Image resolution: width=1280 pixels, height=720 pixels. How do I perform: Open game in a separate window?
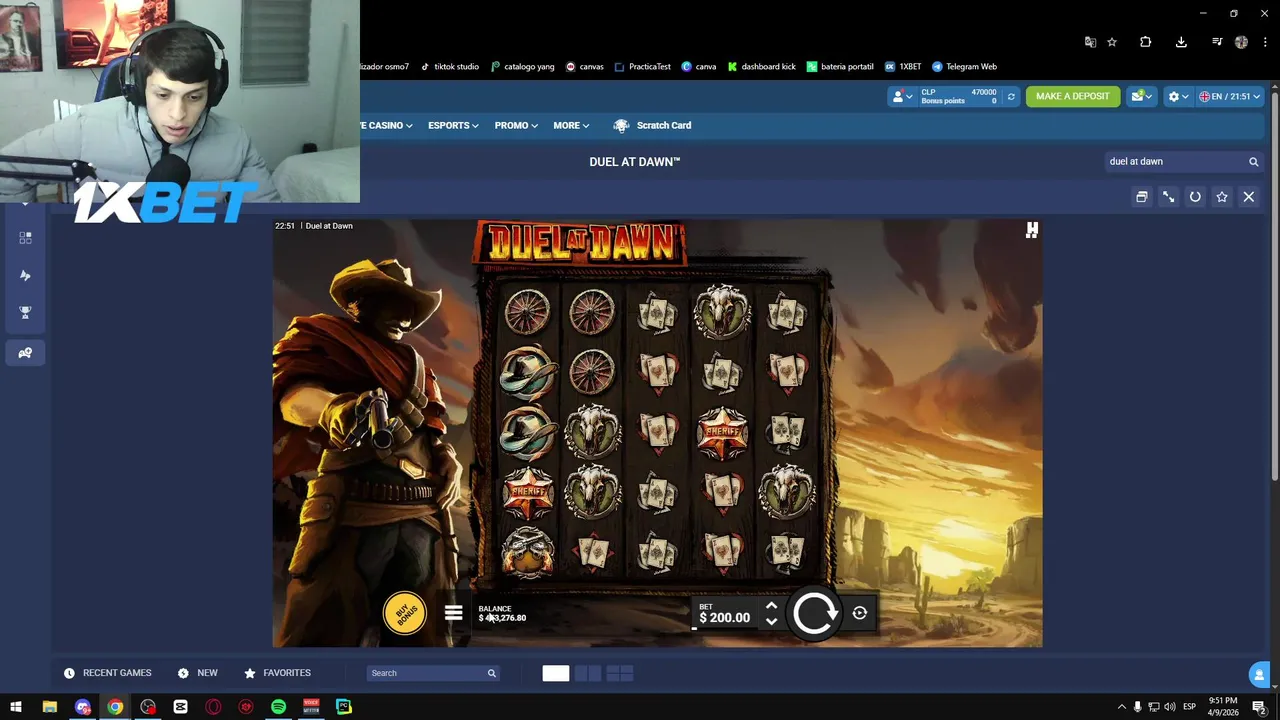[1142, 197]
